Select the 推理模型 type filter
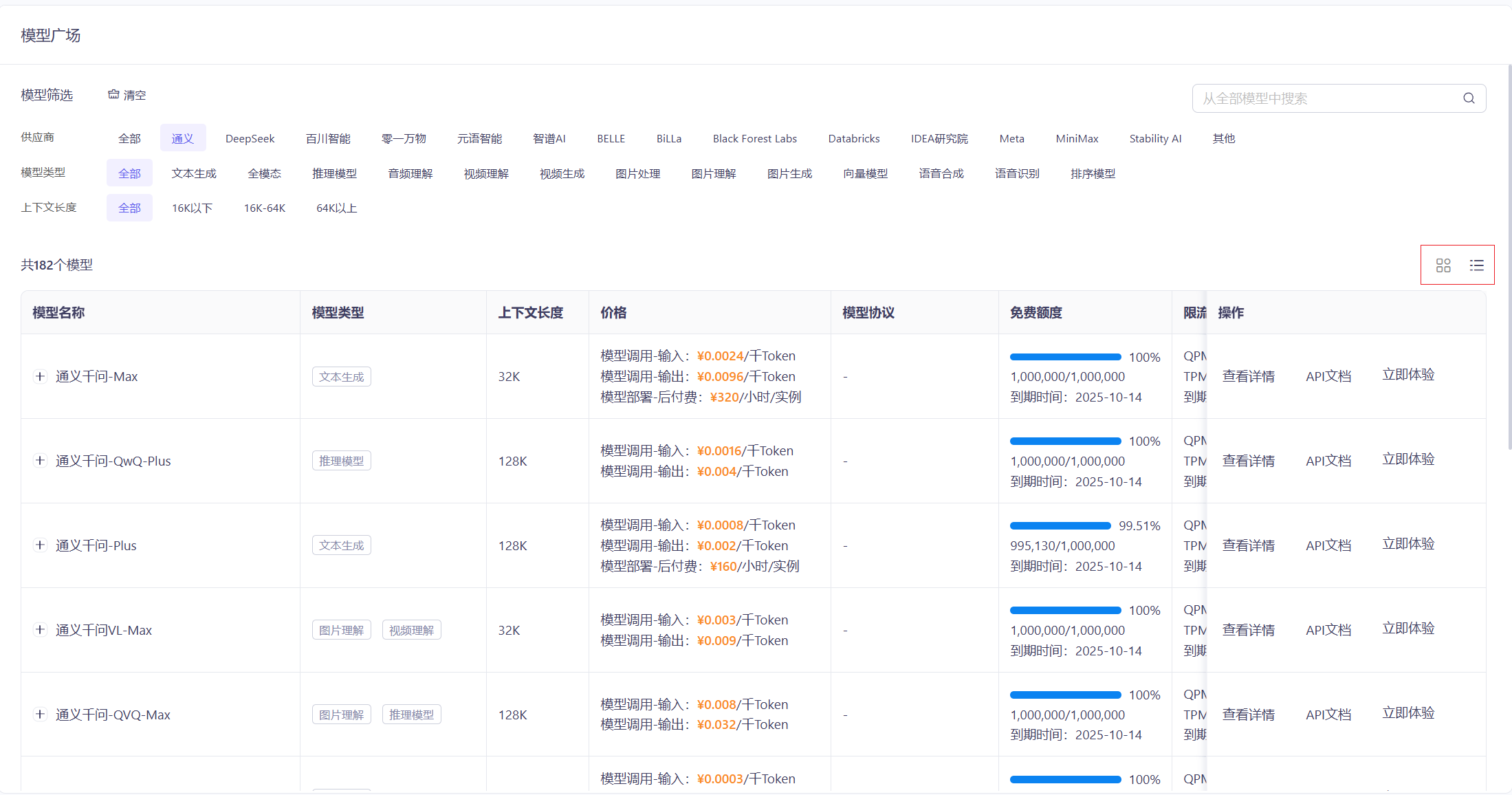The height and width of the screenshot is (795, 1512). point(334,173)
